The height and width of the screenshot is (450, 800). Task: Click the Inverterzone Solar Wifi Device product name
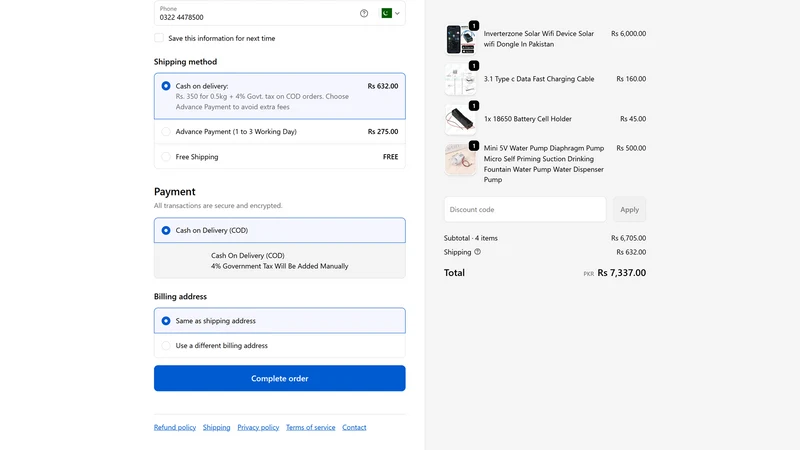[x=539, y=39]
